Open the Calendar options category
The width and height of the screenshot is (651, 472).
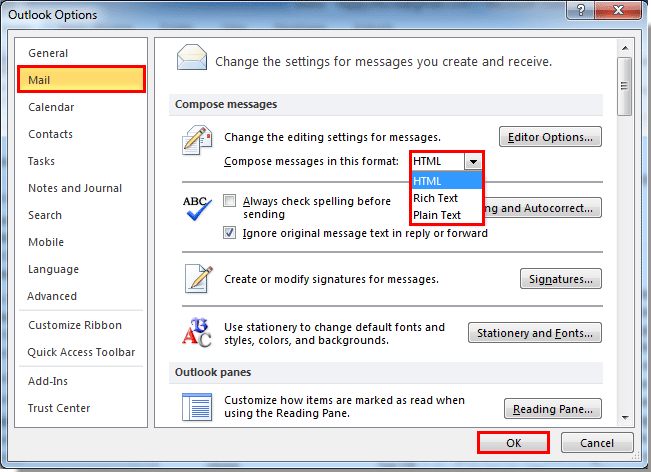pos(81,107)
